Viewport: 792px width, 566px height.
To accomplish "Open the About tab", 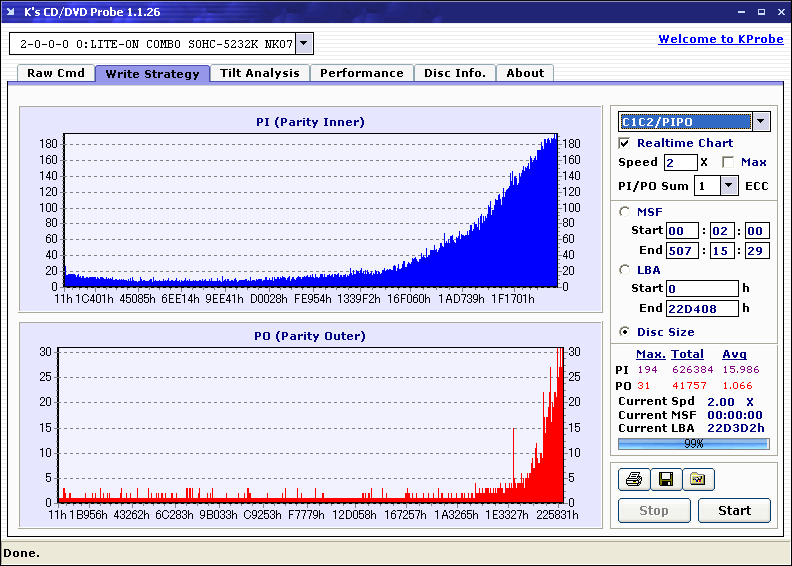I will (x=525, y=73).
